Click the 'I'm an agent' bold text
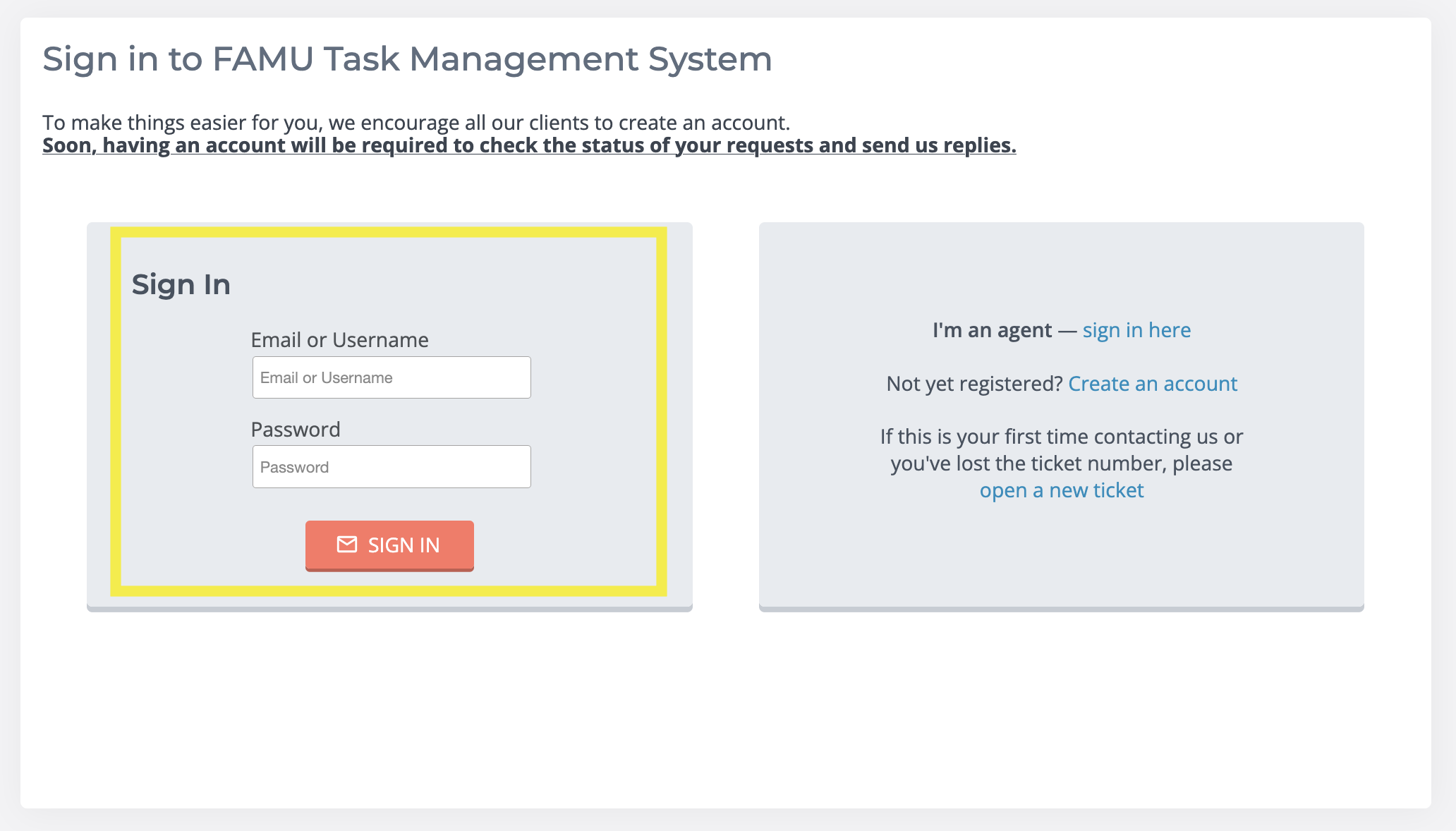 tap(992, 330)
